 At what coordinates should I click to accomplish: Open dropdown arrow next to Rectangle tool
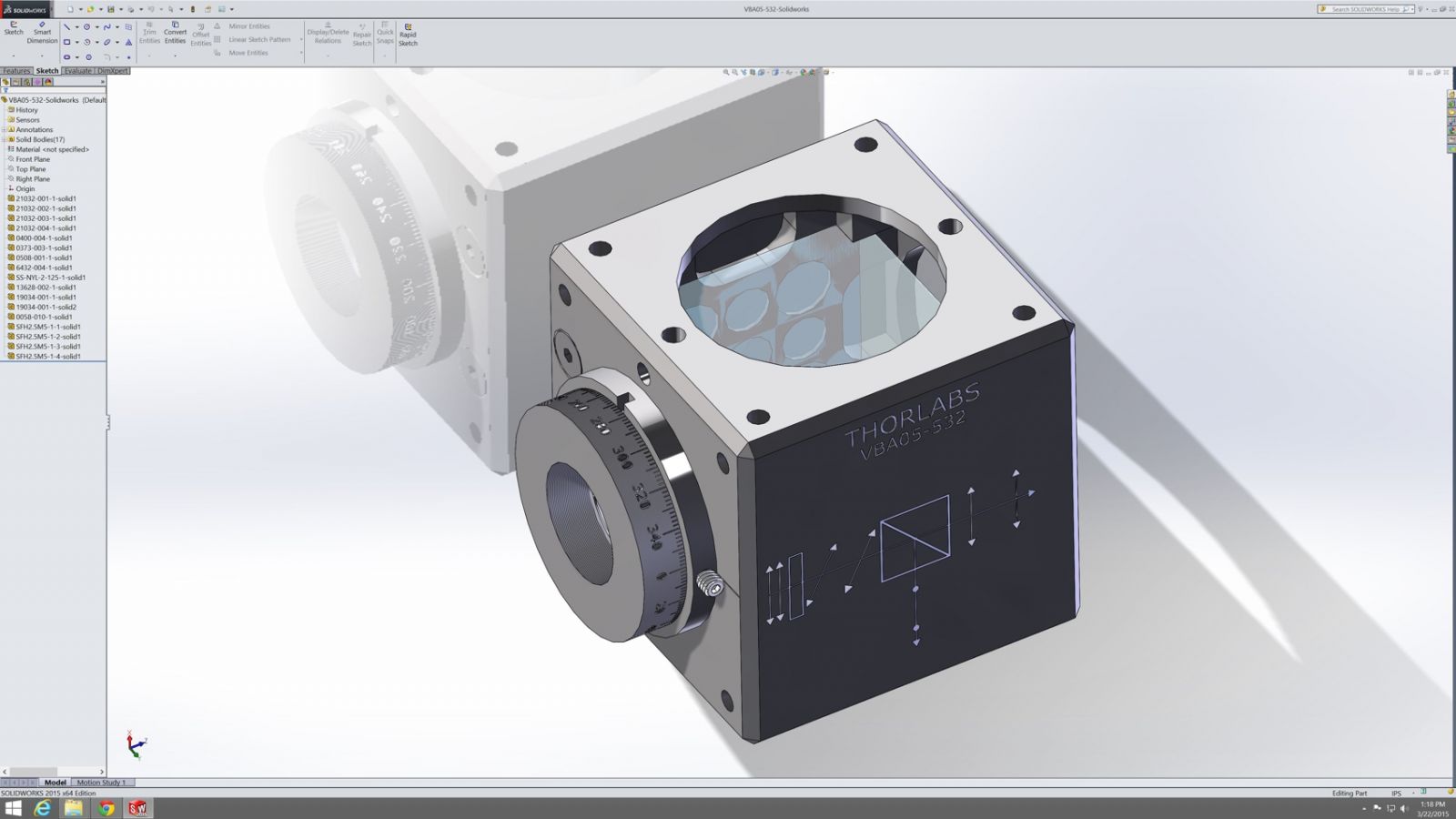click(77, 42)
